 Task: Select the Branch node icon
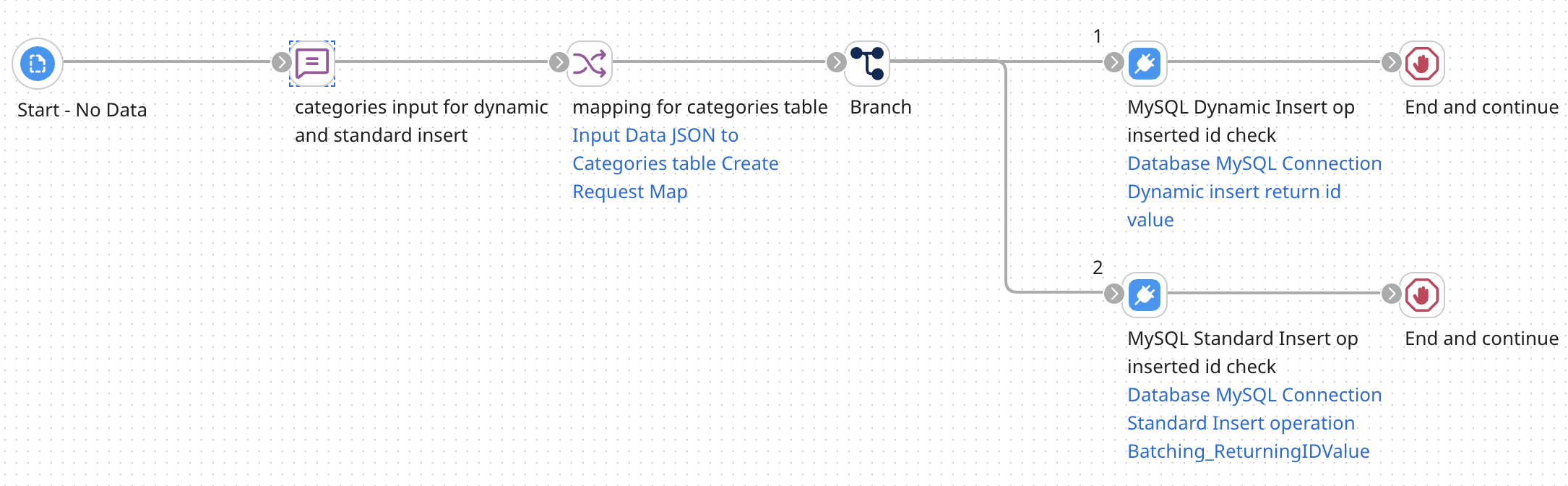point(867,64)
